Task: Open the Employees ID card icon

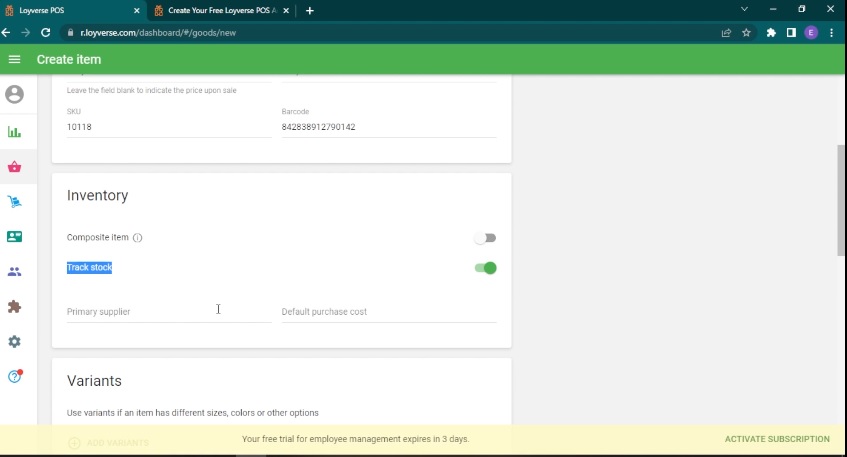Action: (x=15, y=237)
